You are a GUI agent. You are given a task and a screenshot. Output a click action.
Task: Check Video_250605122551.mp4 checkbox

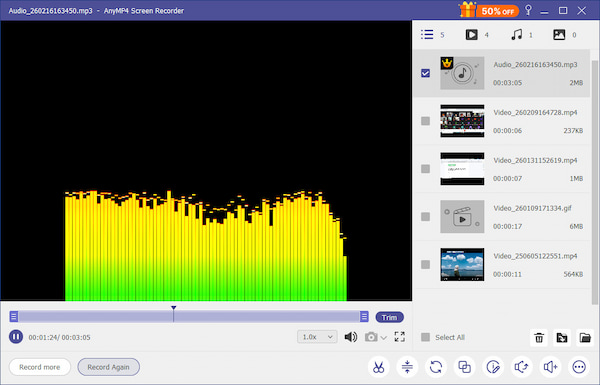(425, 264)
